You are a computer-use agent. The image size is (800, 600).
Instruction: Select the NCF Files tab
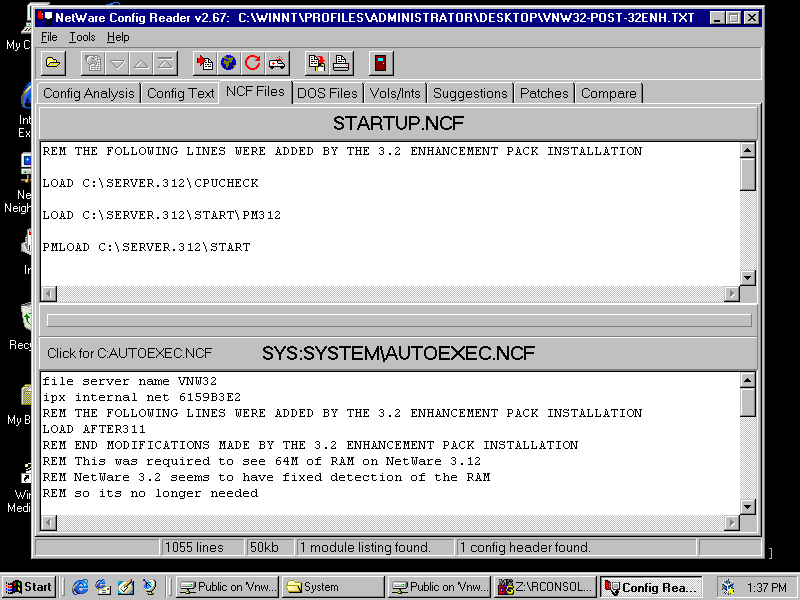[255, 92]
